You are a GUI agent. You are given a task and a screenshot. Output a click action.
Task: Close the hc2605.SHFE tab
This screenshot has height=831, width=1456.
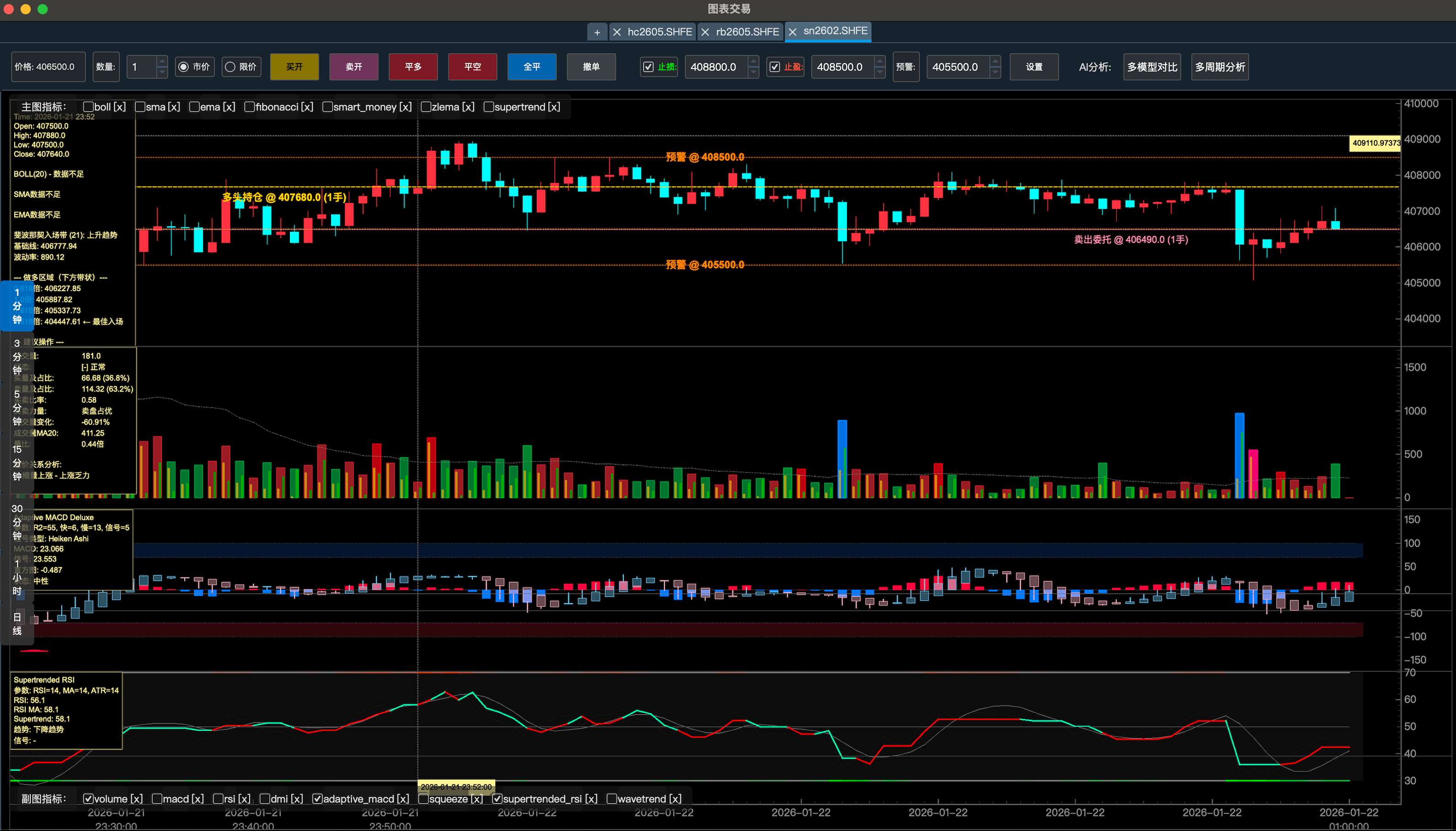click(617, 32)
